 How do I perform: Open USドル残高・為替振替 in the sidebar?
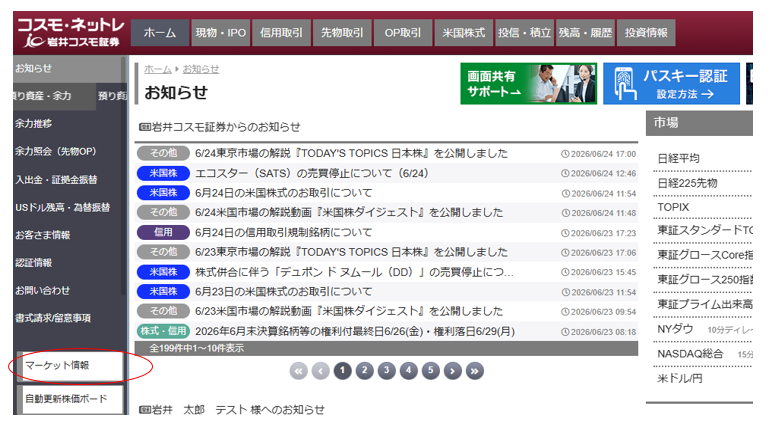(62, 208)
